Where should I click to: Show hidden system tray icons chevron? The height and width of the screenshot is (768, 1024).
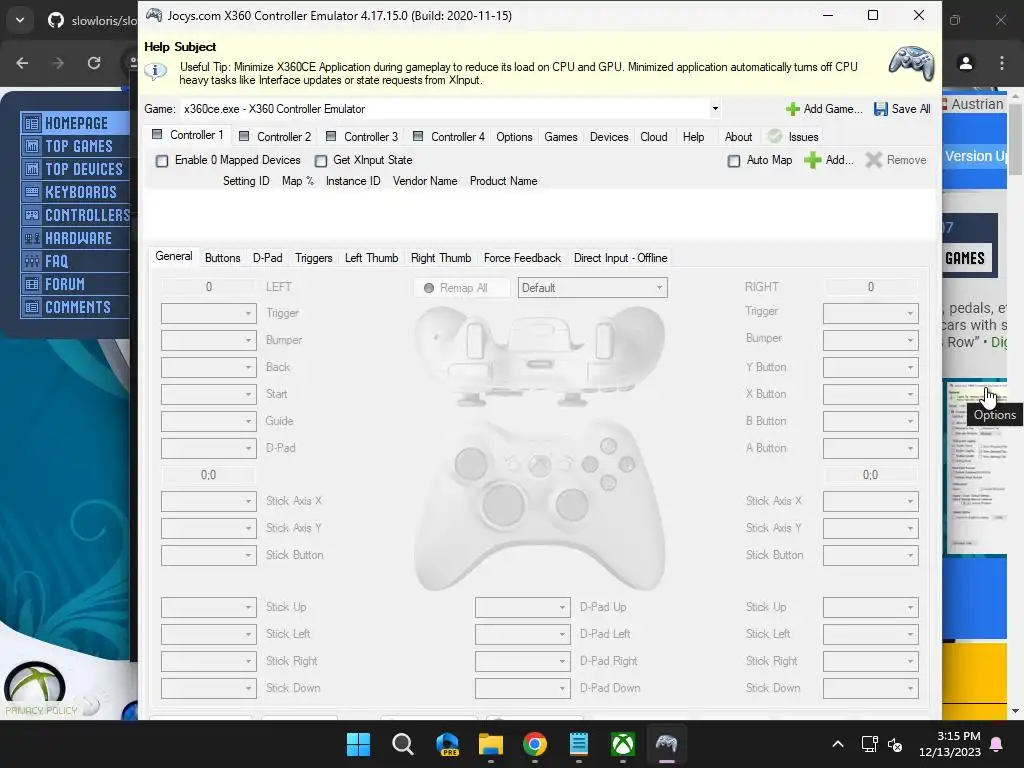838,744
